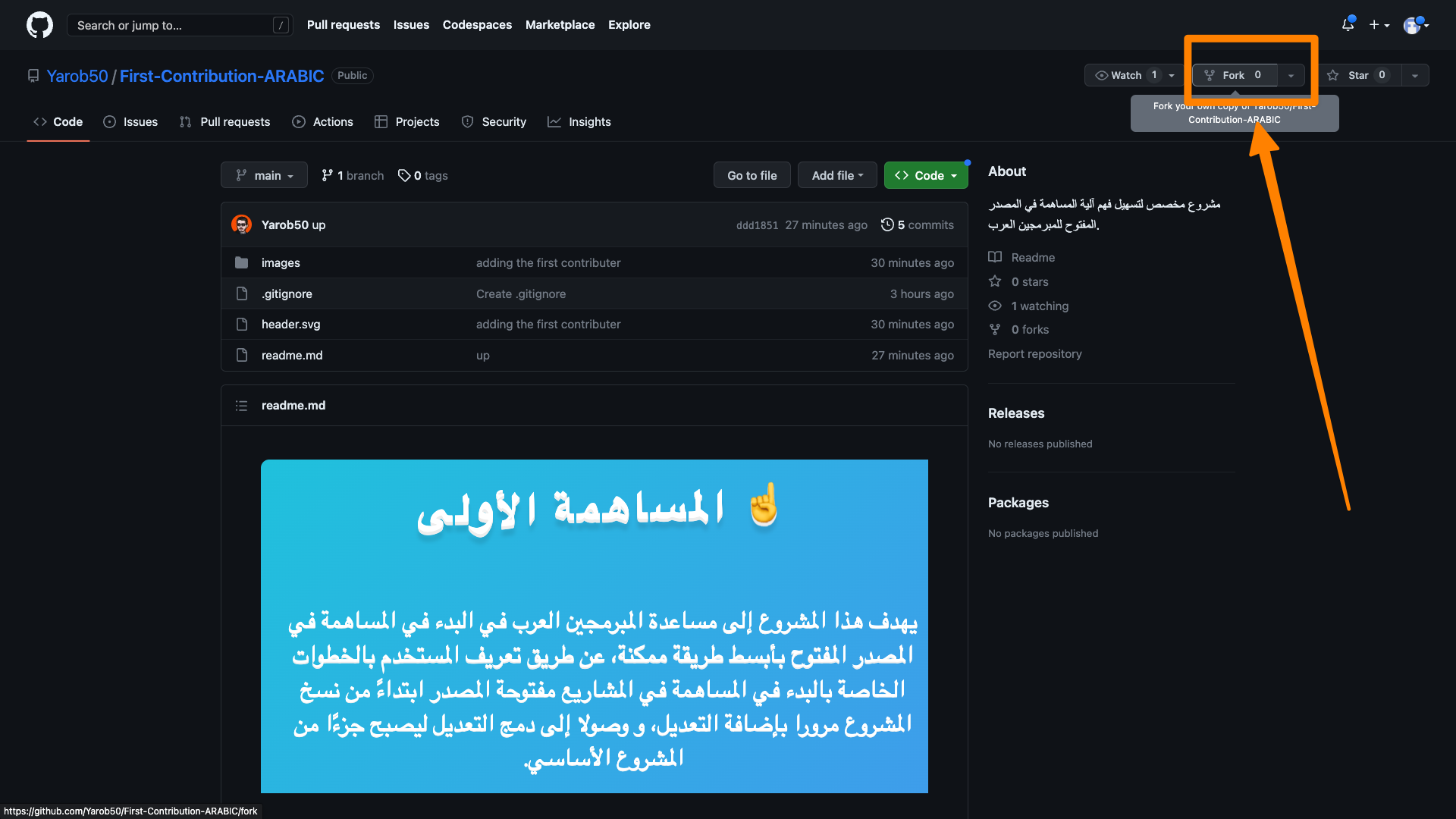The image size is (1456, 819).
Task: Switch to the Insights tab
Action: click(579, 122)
